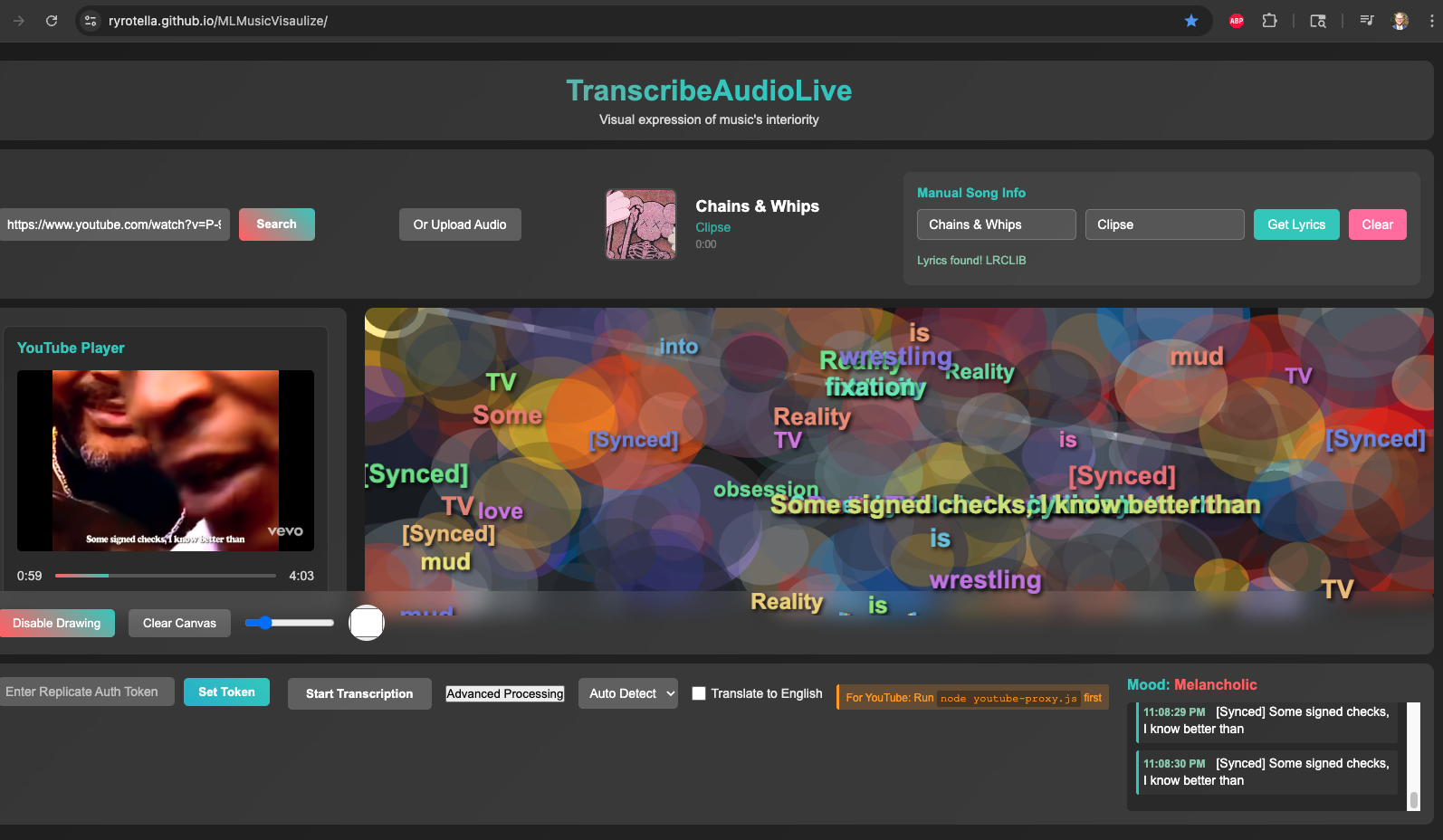1443x840 pixels.
Task: Click the 'For YouTube: Run node youtube-proxy.js first' notice
Action: [973, 698]
